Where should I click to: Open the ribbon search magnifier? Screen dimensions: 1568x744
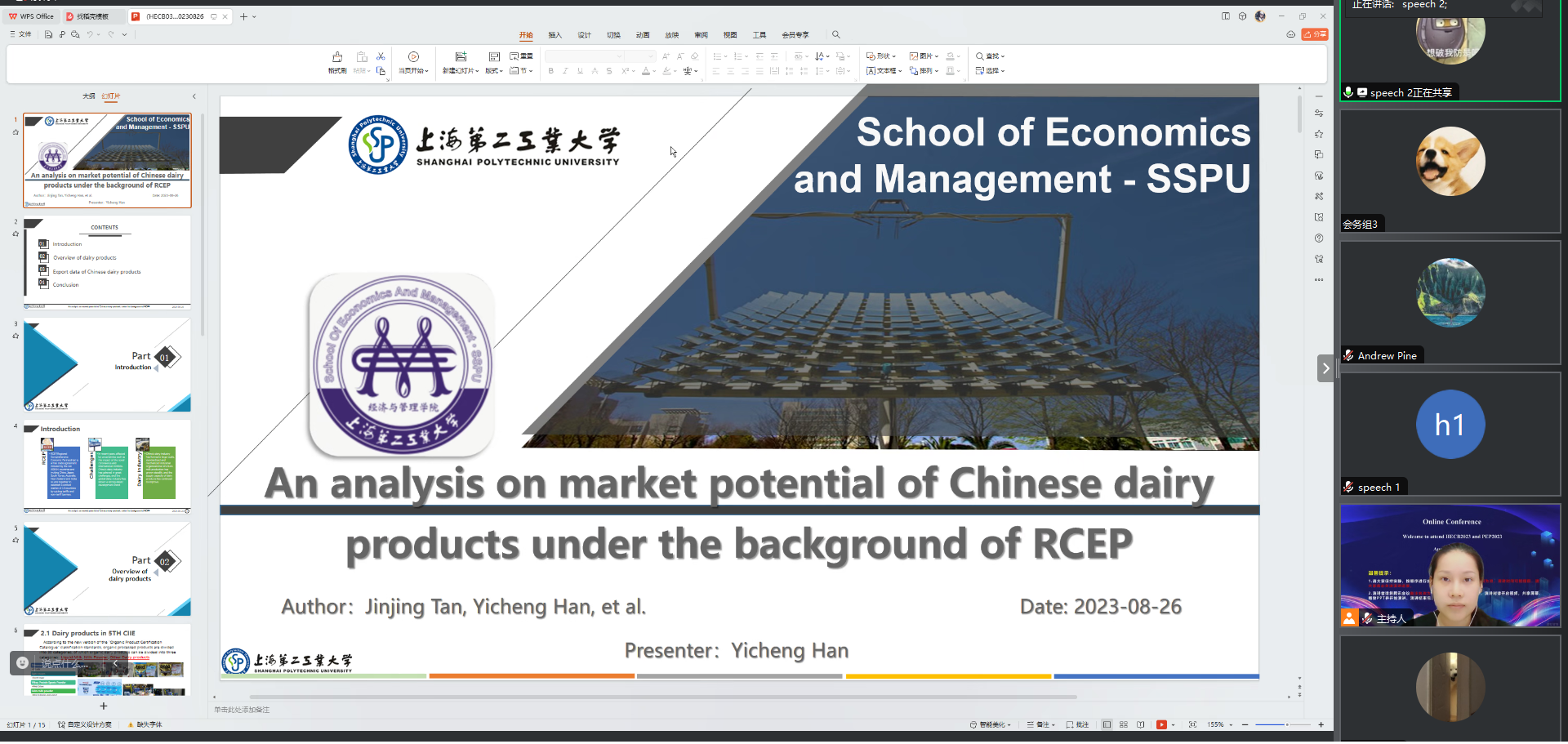pyautogui.click(x=835, y=34)
